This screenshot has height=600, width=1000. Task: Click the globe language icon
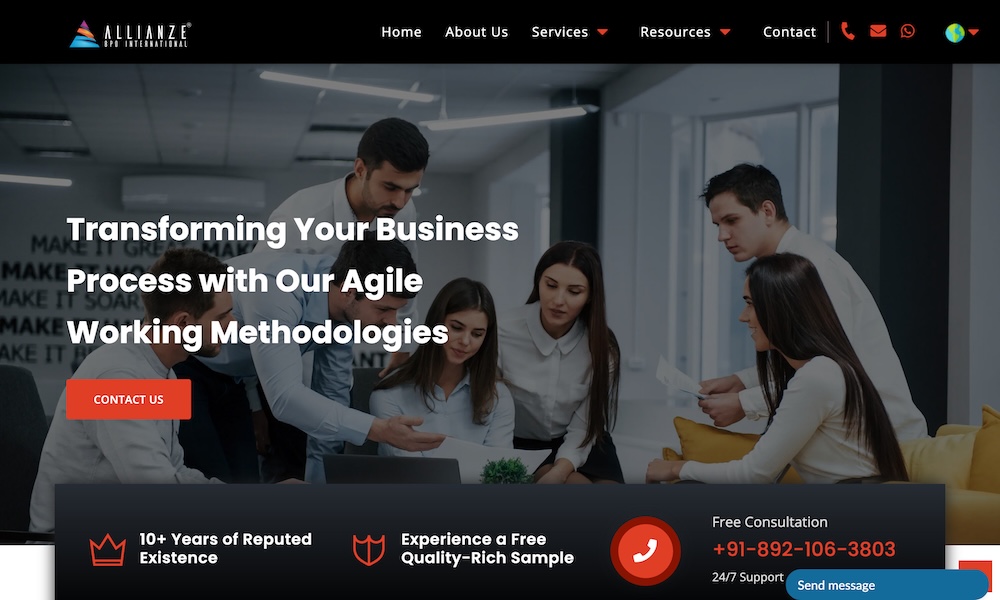pos(955,33)
